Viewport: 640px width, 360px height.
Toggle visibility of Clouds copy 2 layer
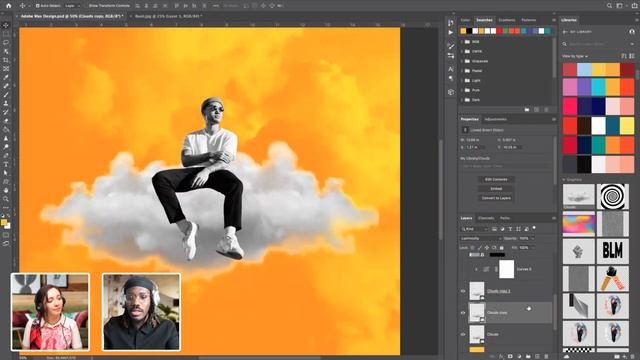pyautogui.click(x=463, y=291)
